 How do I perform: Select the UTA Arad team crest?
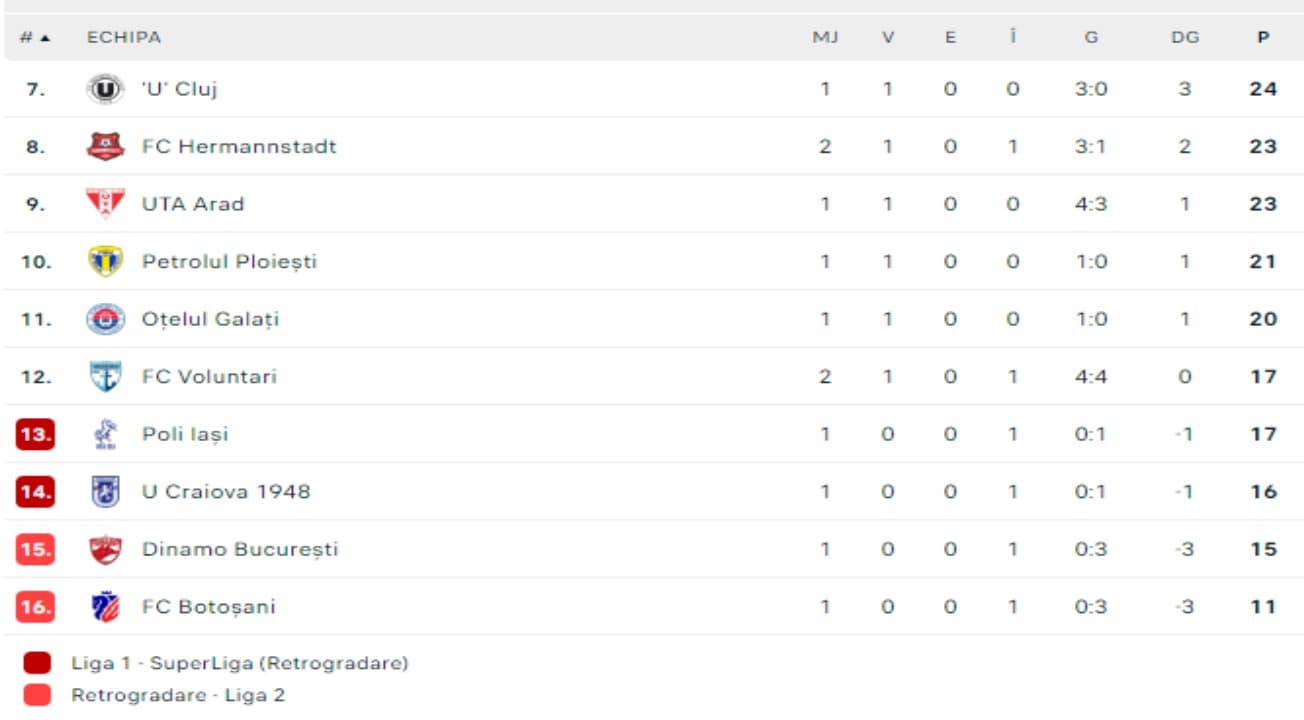click(105, 204)
